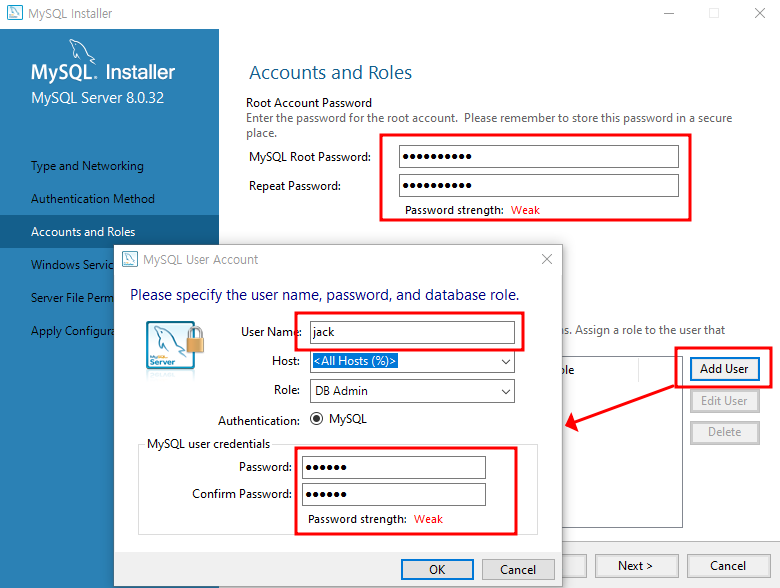780x588 pixels.
Task: Click the MySQL Installer title bar icon
Action: [x=15, y=12]
